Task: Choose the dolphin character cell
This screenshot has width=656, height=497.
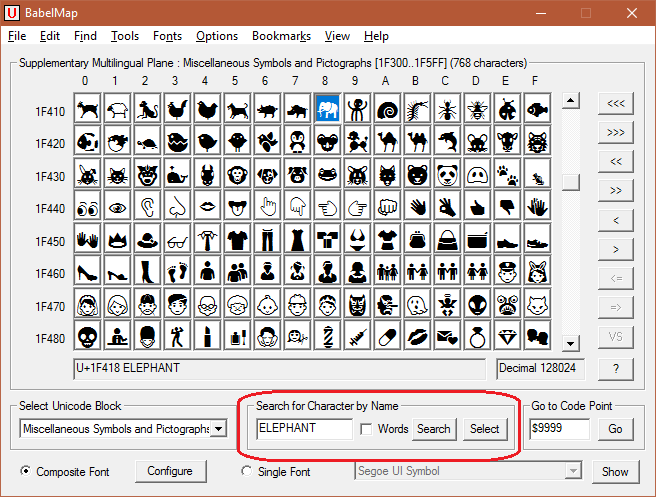Action: [x=448, y=141]
